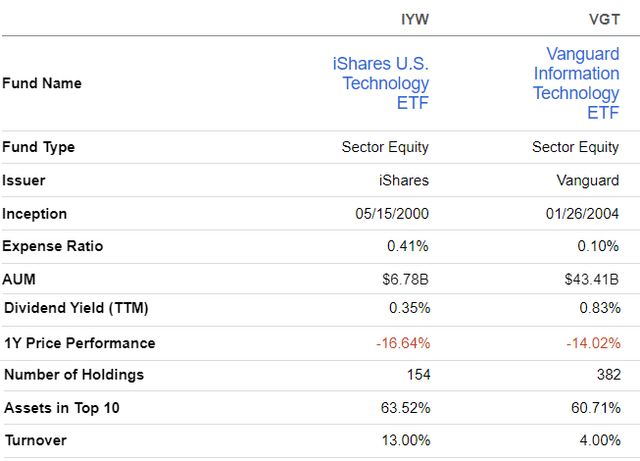640x461 pixels.
Task: Select the Fund Type row label
Action: [39, 147]
